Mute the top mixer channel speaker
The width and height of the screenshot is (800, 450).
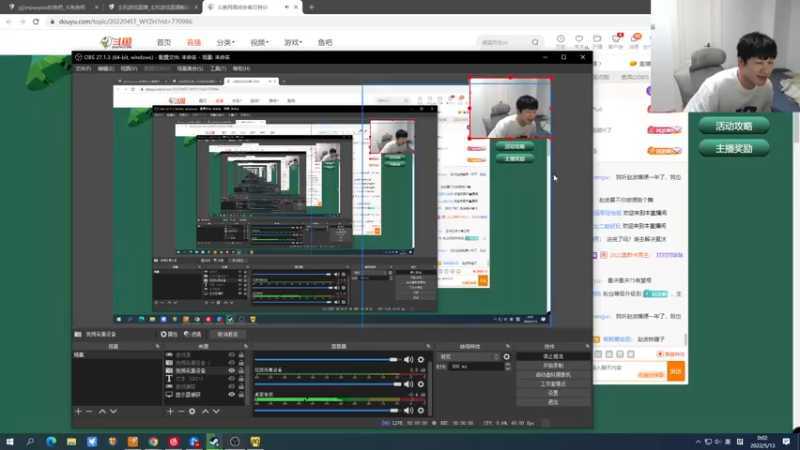(409, 360)
